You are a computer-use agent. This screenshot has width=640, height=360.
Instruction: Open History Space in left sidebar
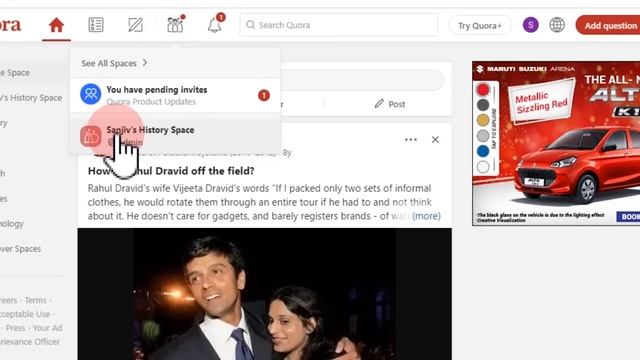point(31,98)
